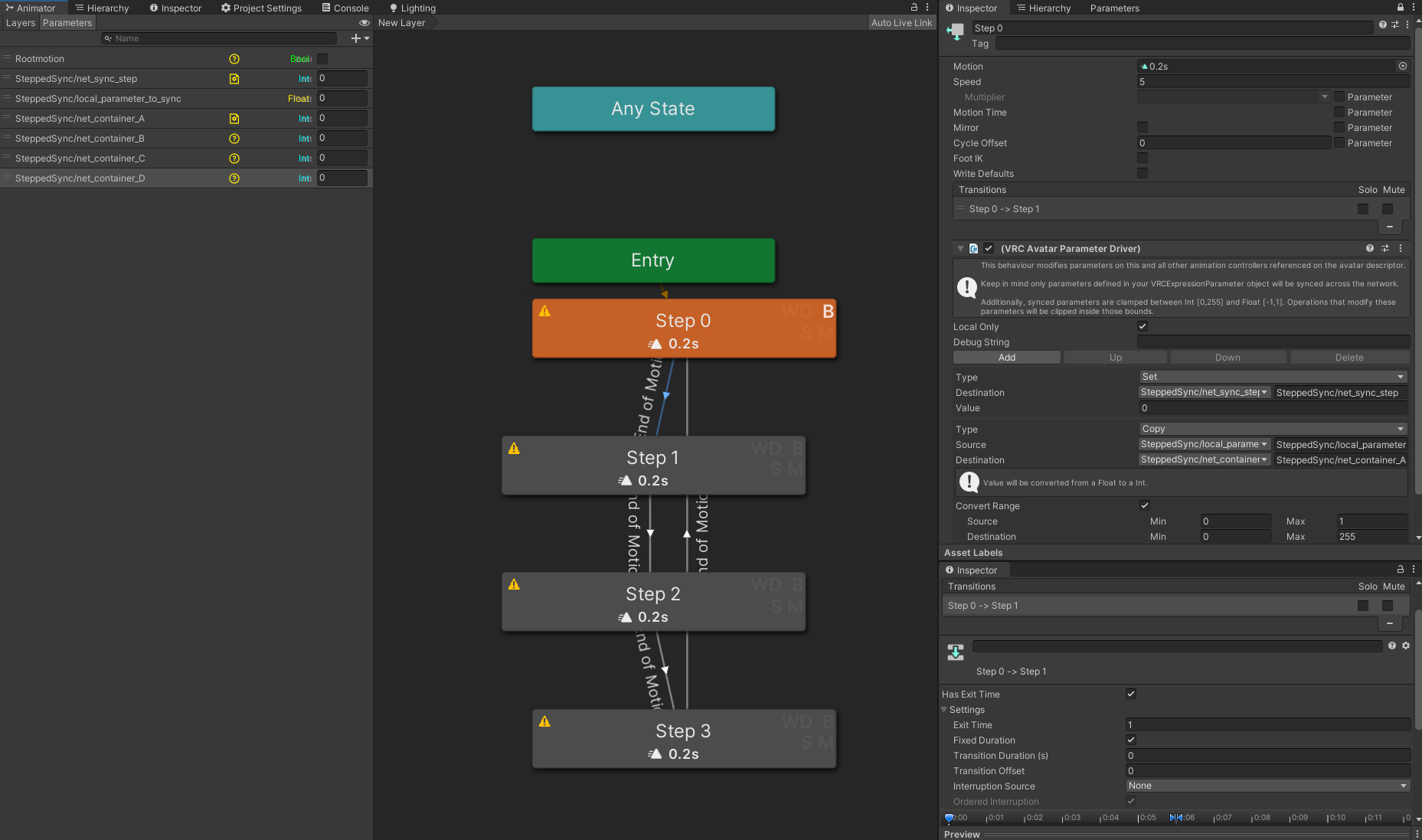The image size is (1422, 840).
Task: Click the transition timeline playhead marker
Action: point(949,818)
